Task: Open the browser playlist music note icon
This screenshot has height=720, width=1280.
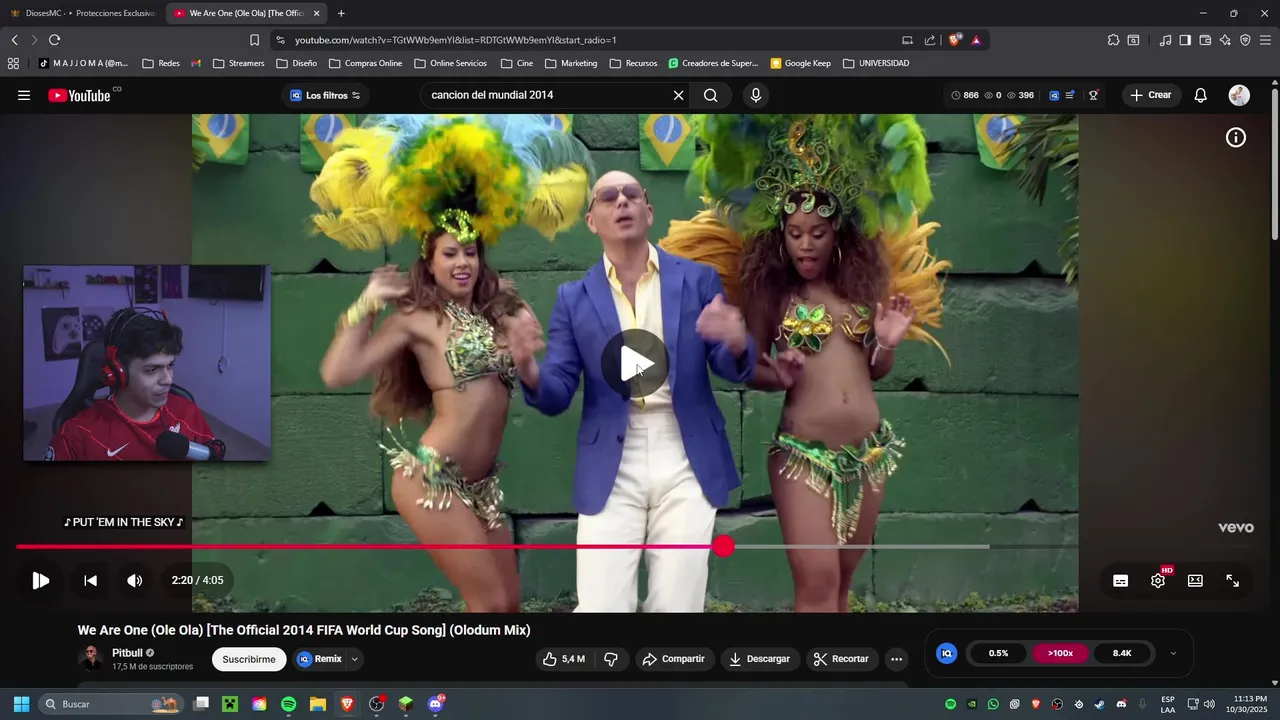Action: pos(1165,40)
